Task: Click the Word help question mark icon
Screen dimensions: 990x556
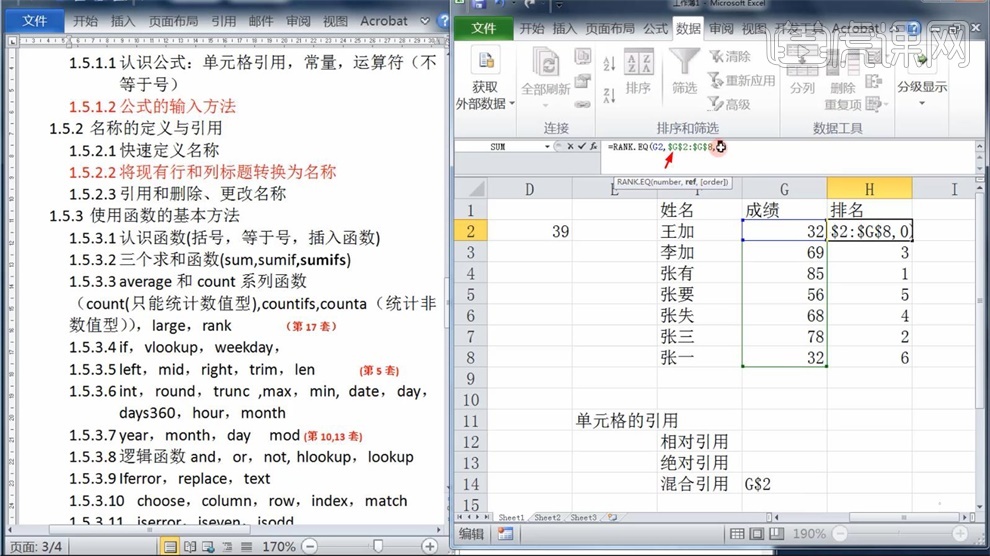Action: (x=444, y=21)
